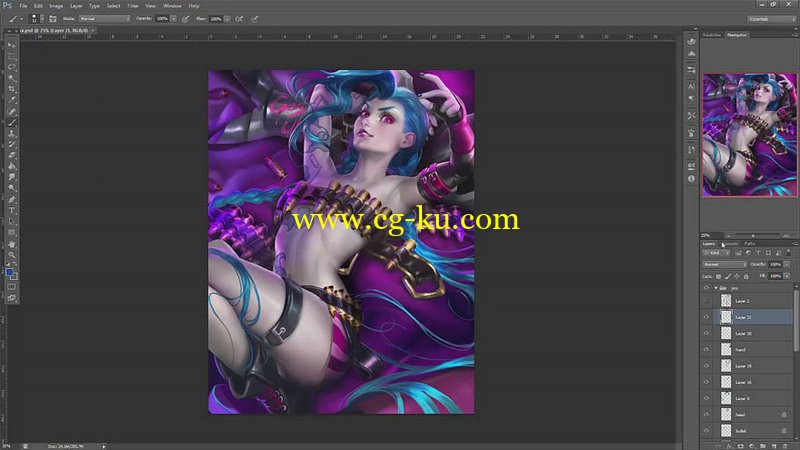Select the Pen tool
800x450 pixels.
click(11, 199)
